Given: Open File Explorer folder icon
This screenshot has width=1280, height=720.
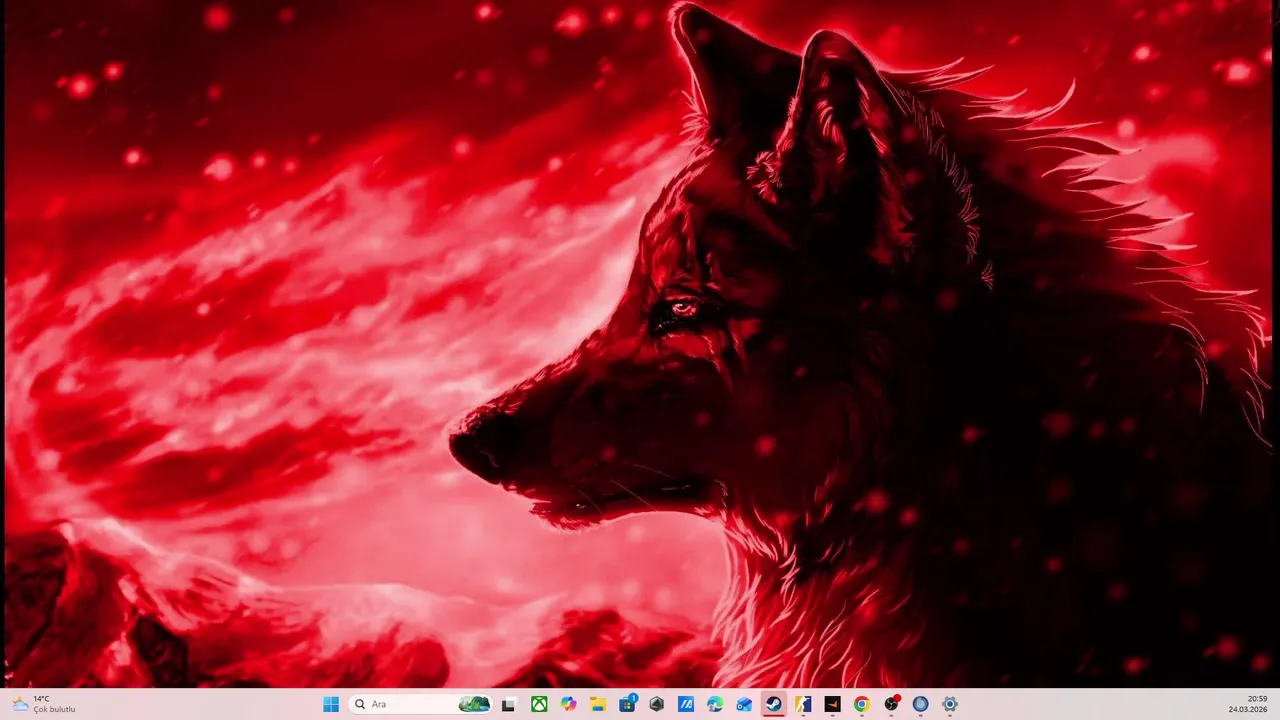Looking at the screenshot, I should click(598, 704).
